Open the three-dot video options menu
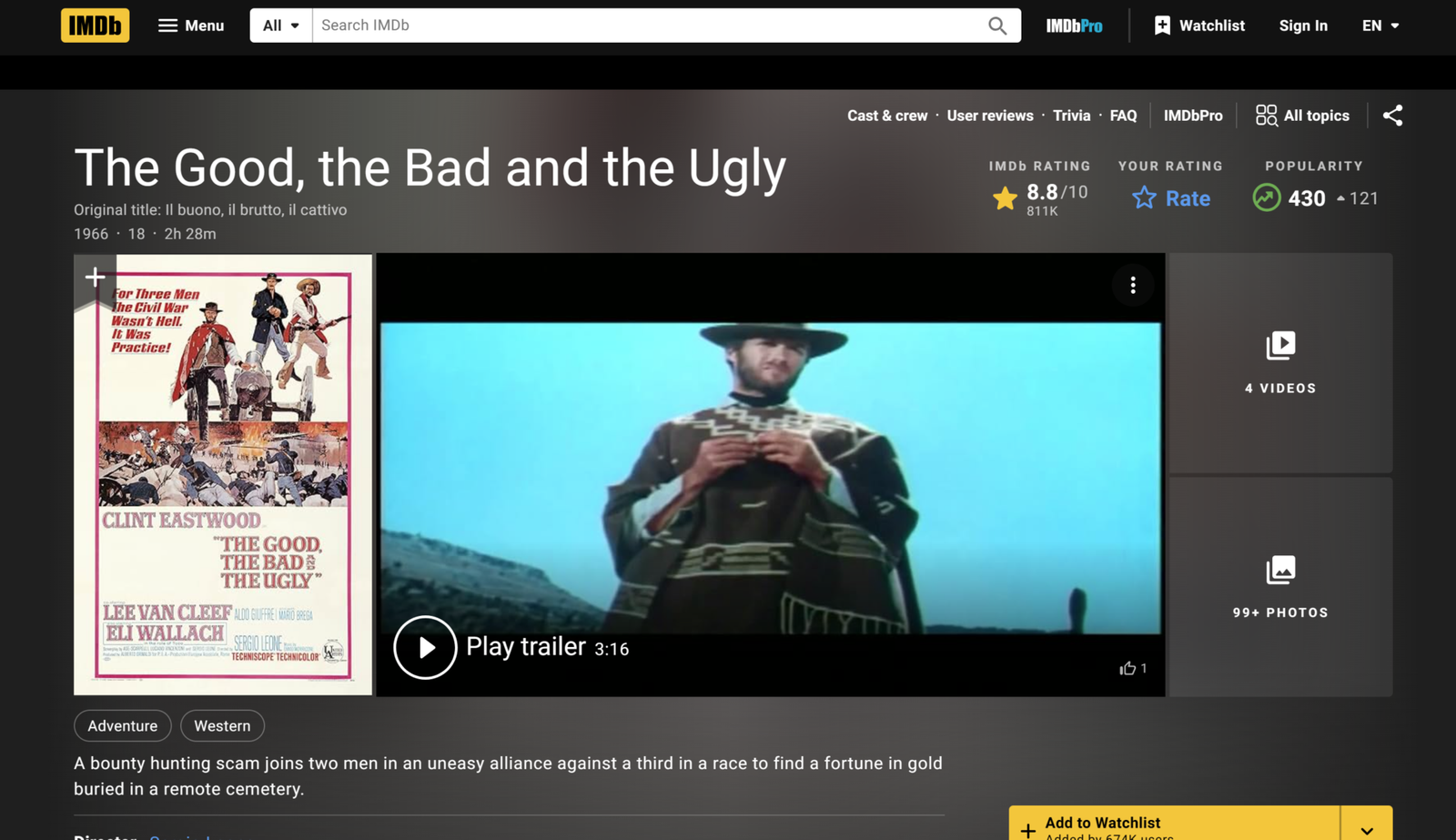 click(x=1133, y=286)
